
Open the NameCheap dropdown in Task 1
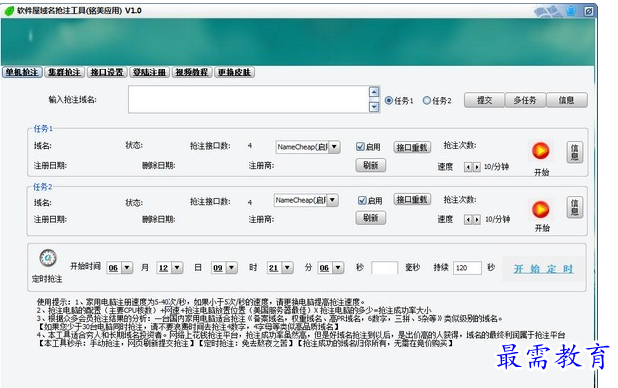(334, 147)
